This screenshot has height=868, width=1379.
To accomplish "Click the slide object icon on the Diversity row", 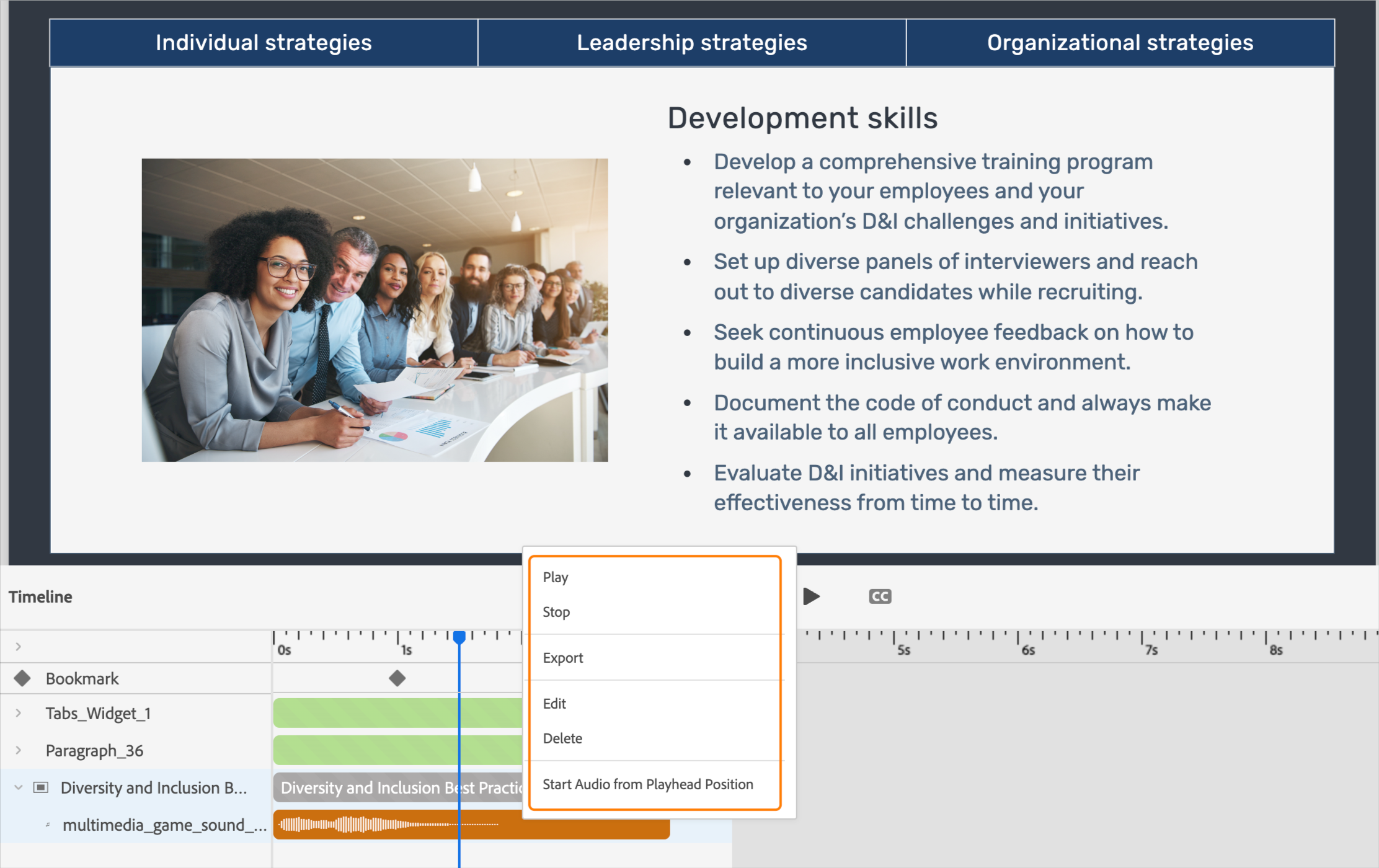I will (x=41, y=787).
